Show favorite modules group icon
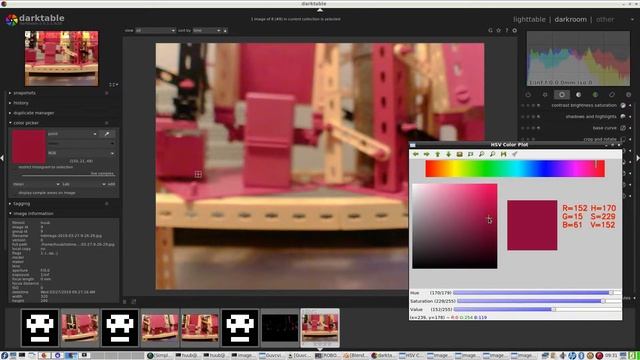This screenshot has width=640, height=360. tap(545, 95)
